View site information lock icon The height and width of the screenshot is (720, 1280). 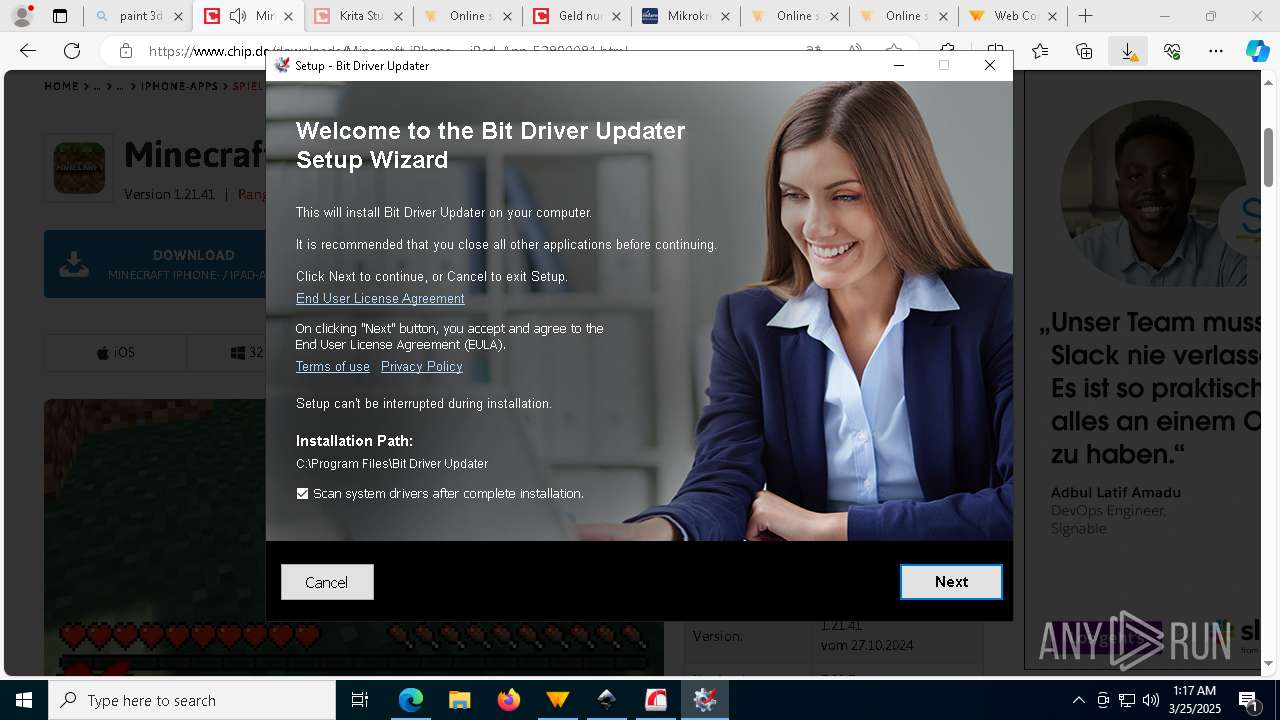pos(125,51)
